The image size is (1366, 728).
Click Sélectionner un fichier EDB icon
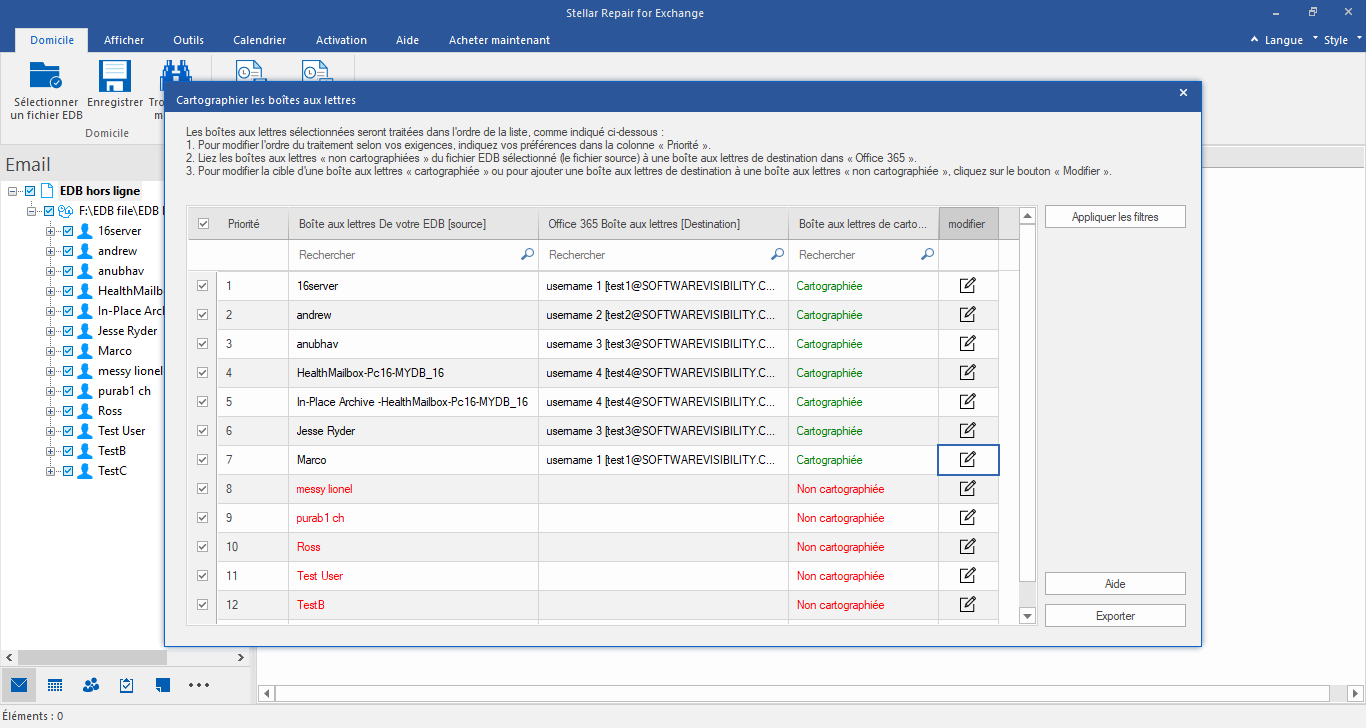pyautogui.click(x=46, y=76)
